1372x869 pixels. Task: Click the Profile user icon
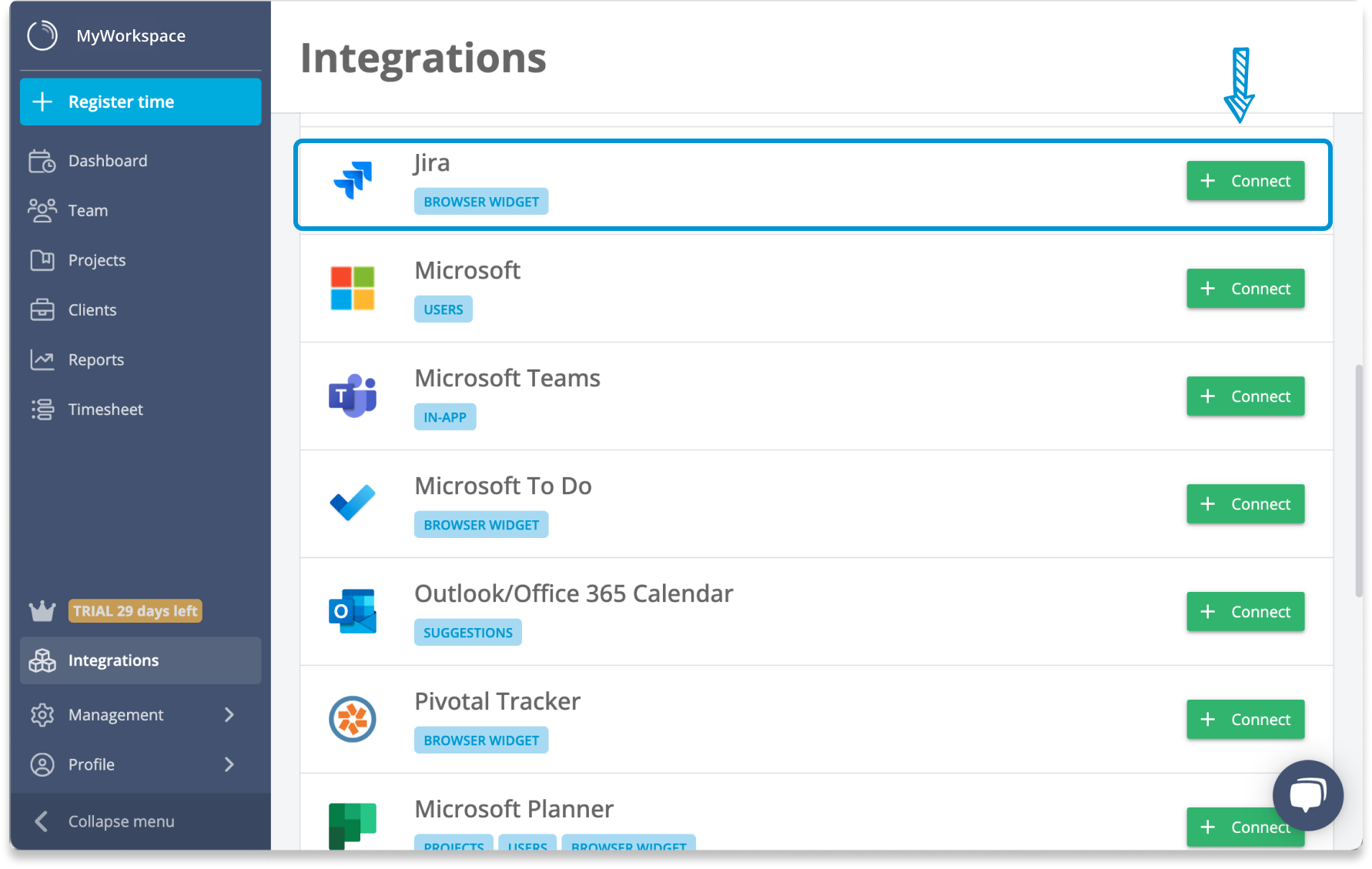pyautogui.click(x=42, y=764)
